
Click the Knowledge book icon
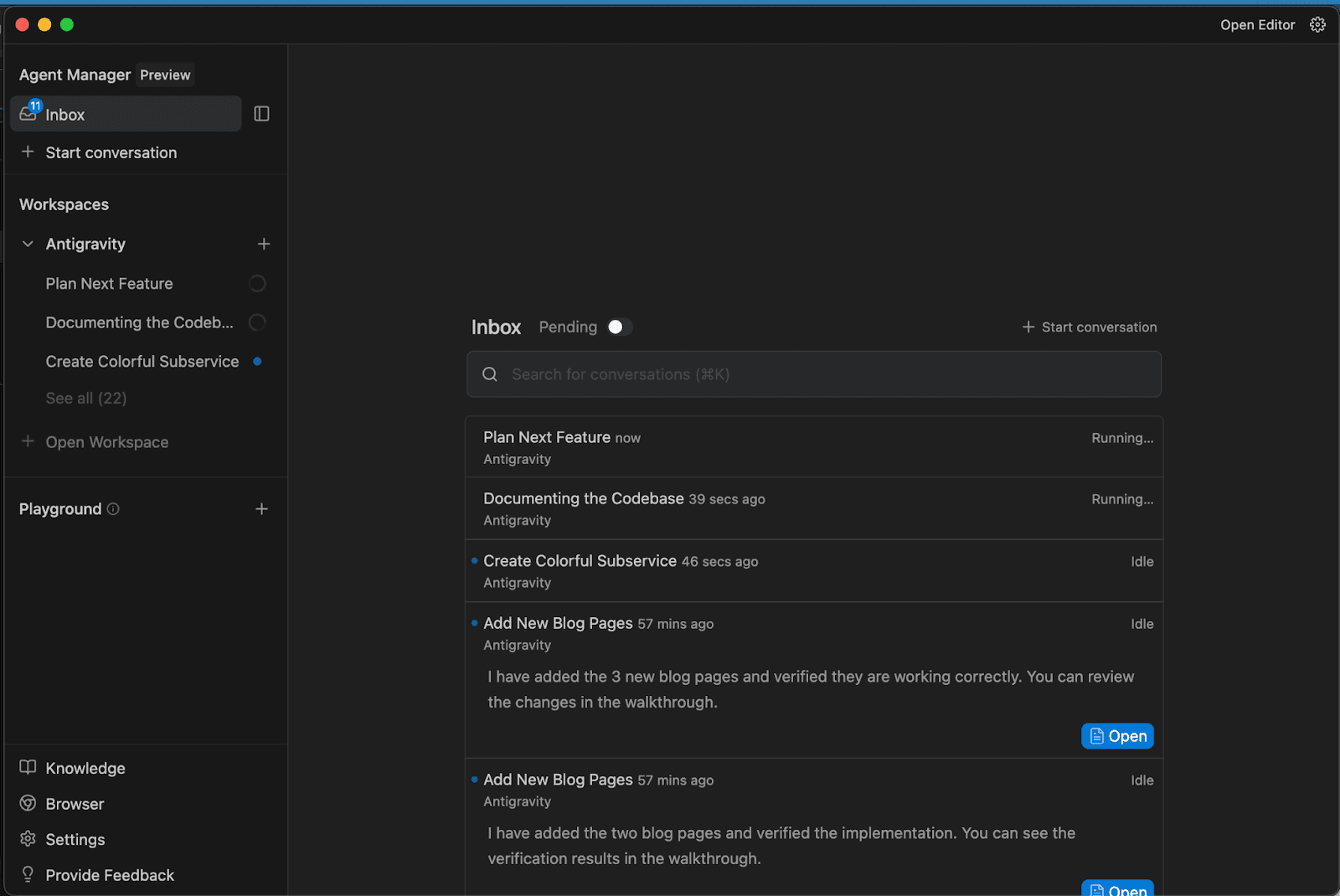tap(28, 767)
